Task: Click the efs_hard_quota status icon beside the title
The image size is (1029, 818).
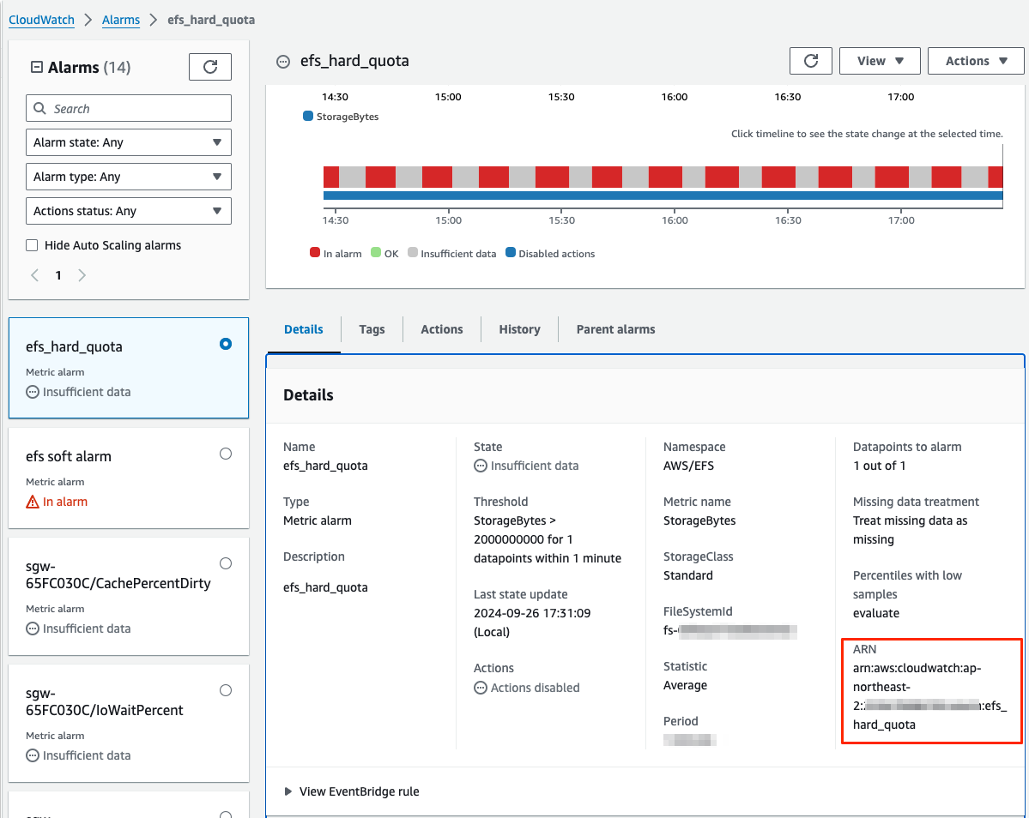Action: pyautogui.click(x=282, y=61)
